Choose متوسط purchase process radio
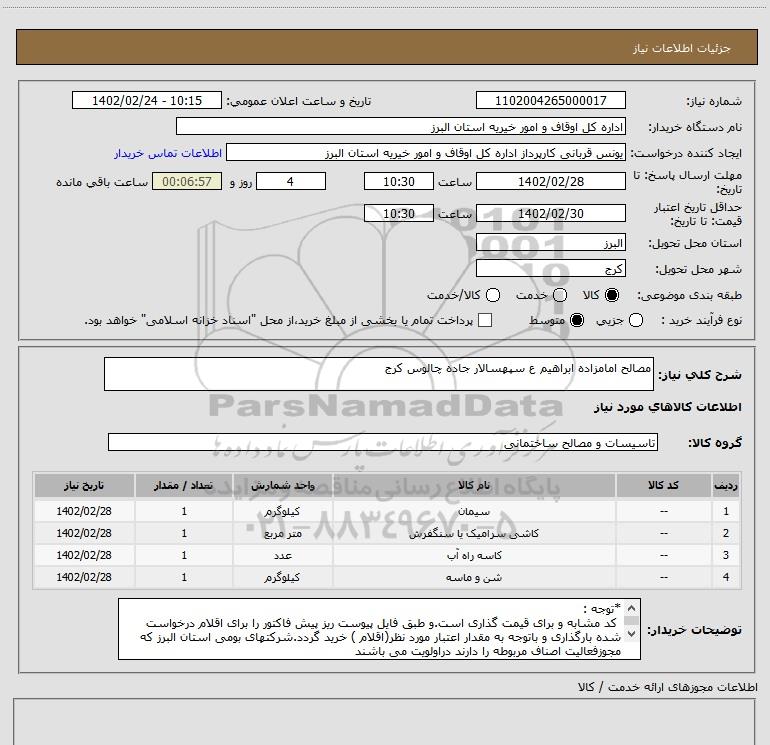The width and height of the screenshot is (770, 745). [577, 320]
